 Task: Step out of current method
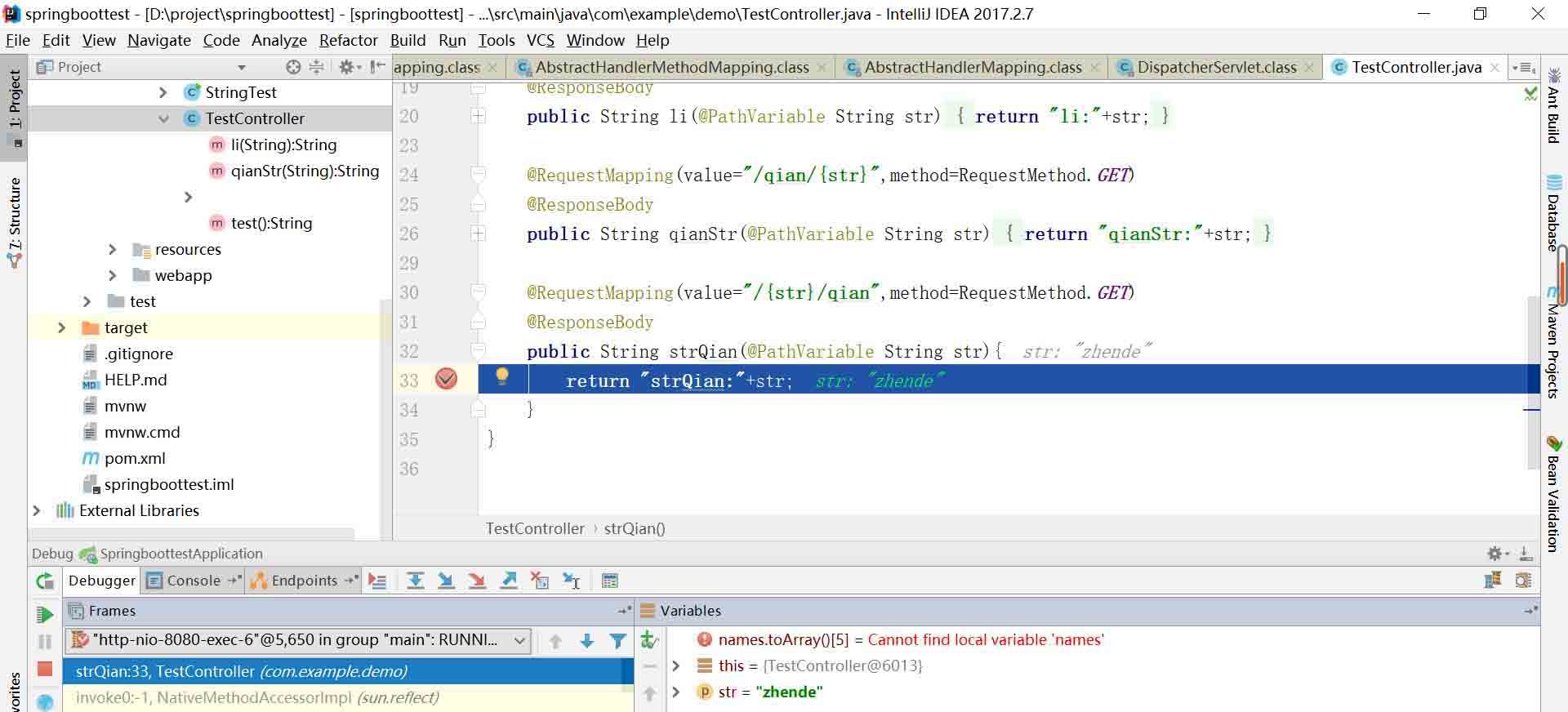509,581
